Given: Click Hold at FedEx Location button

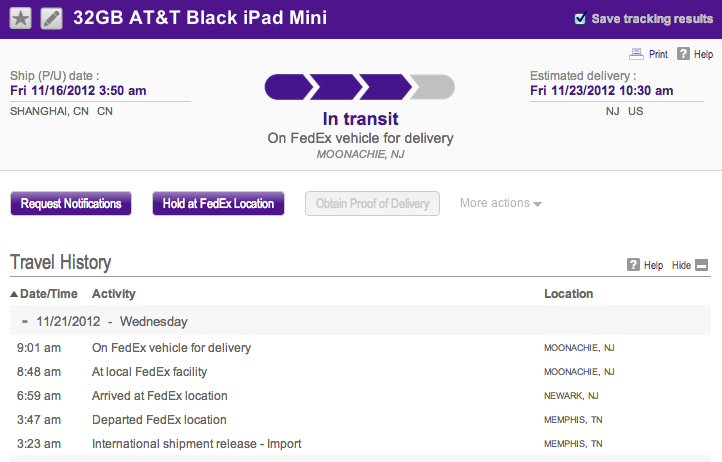Looking at the screenshot, I should 218,204.
